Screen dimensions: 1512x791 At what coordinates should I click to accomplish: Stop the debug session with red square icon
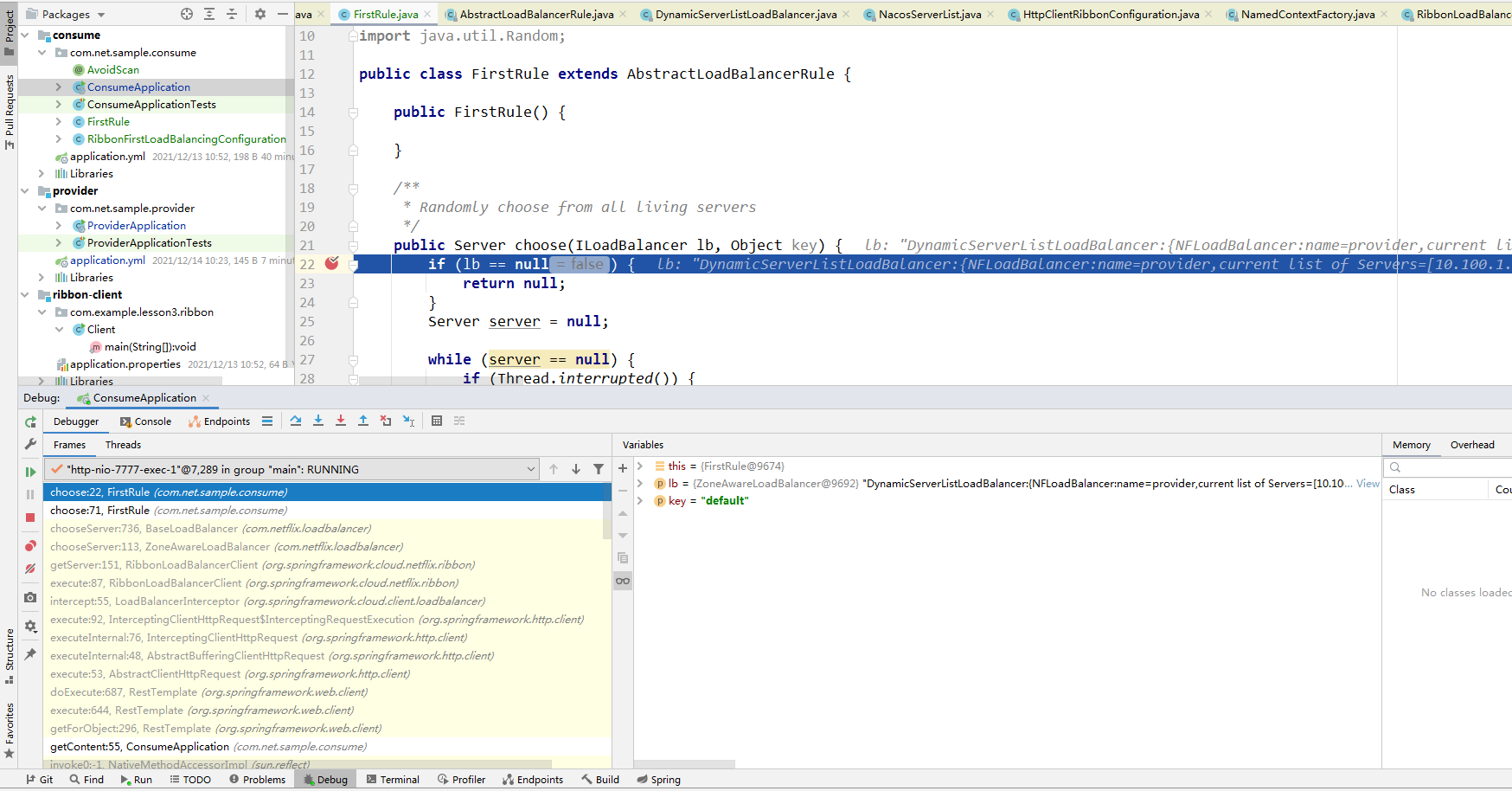[30, 517]
